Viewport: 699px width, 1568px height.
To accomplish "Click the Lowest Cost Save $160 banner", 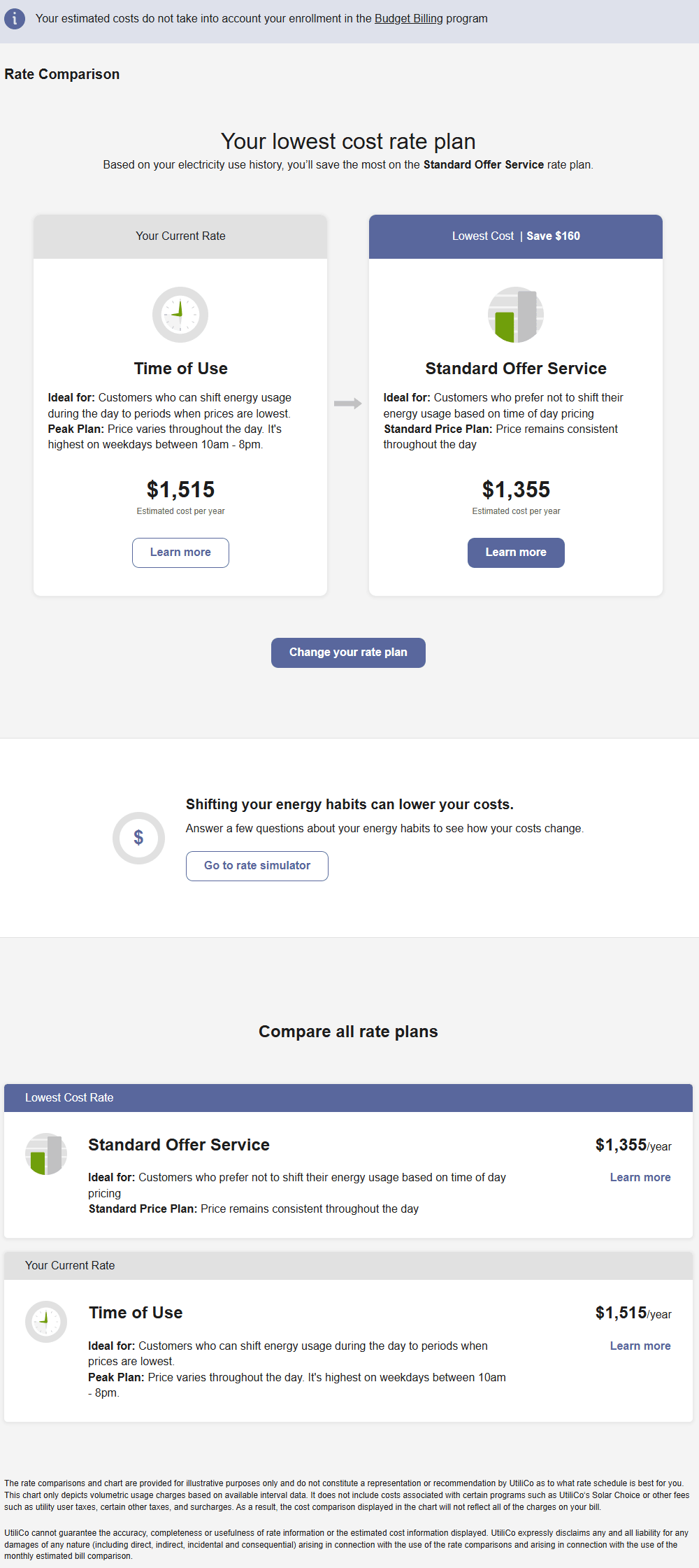I will [515, 236].
